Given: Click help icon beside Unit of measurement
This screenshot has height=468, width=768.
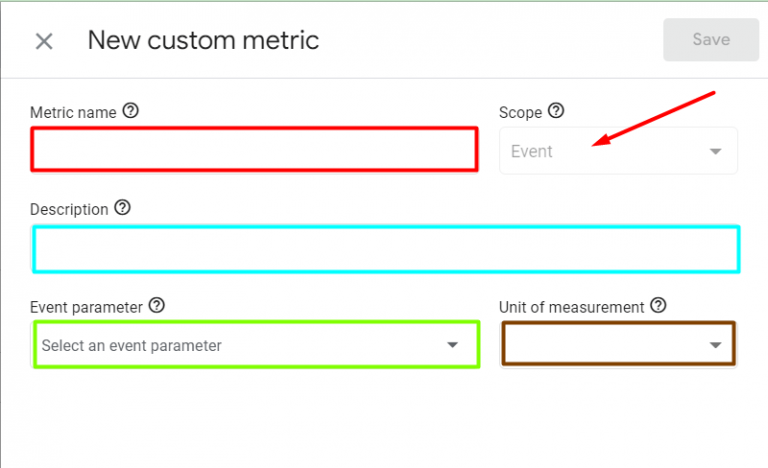Looking at the screenshot, I should [658, 305].
